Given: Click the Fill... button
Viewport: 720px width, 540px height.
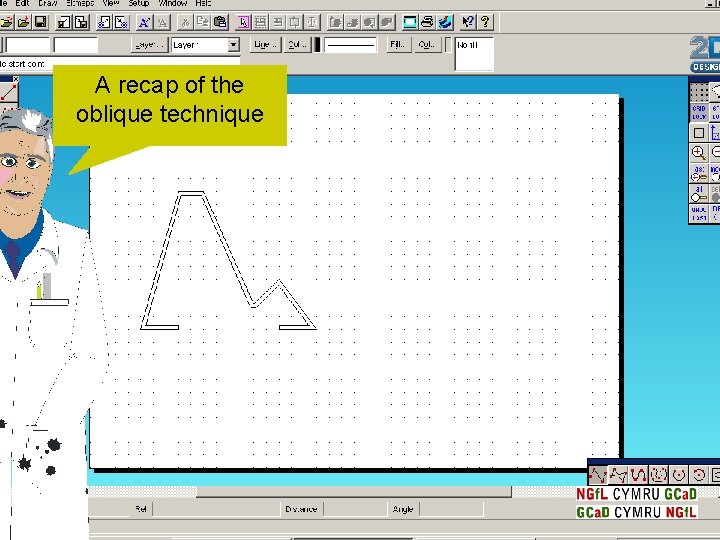Looking at the screenshot, I should 399,45.
